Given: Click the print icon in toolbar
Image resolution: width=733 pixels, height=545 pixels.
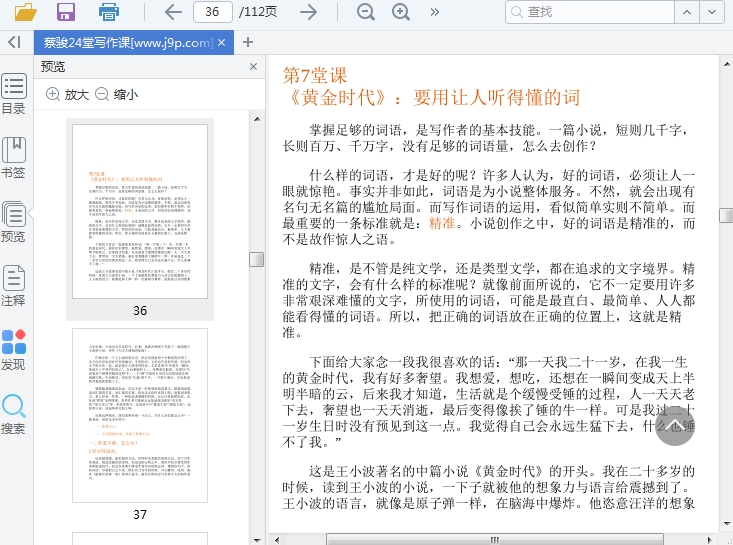Looking at the screenshot, I should point(109,12).
